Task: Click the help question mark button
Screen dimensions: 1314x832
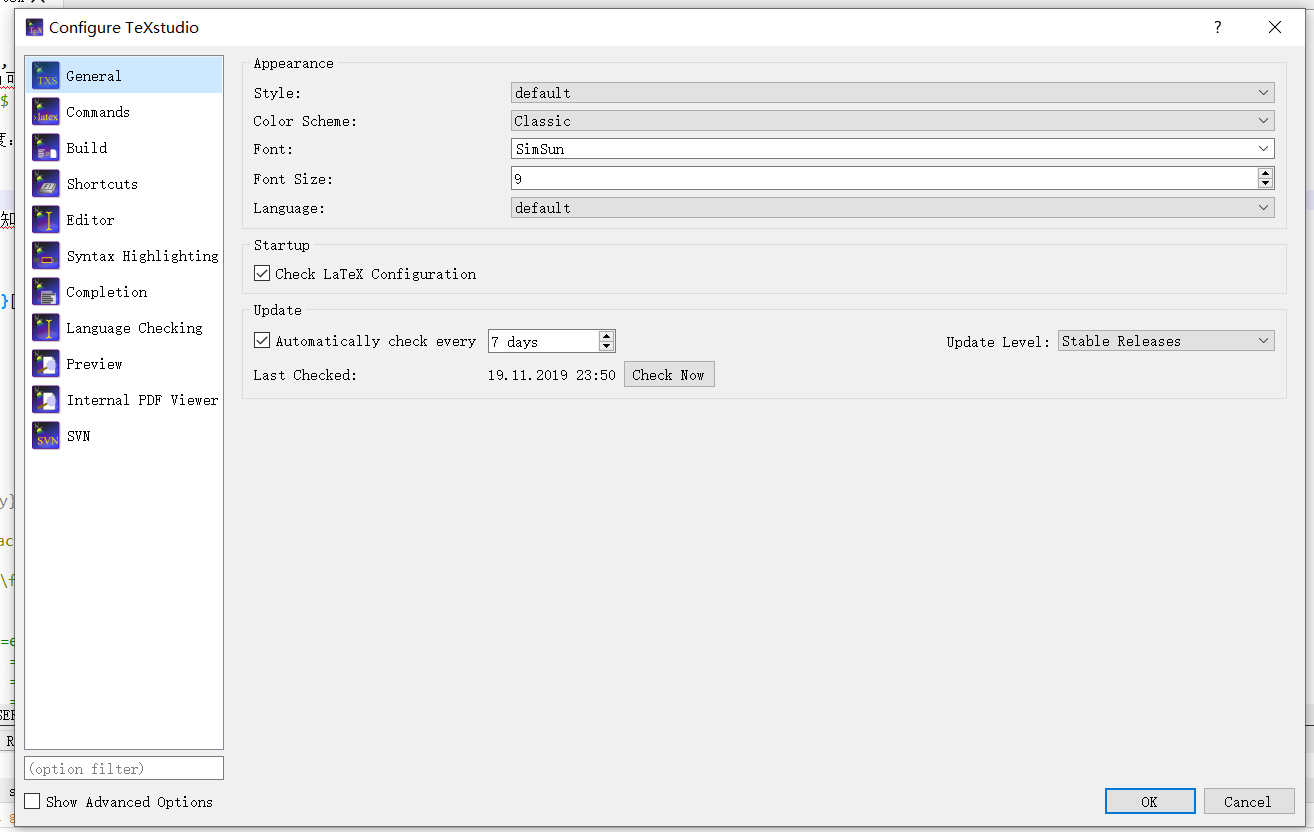Action: coord(1217,28)
